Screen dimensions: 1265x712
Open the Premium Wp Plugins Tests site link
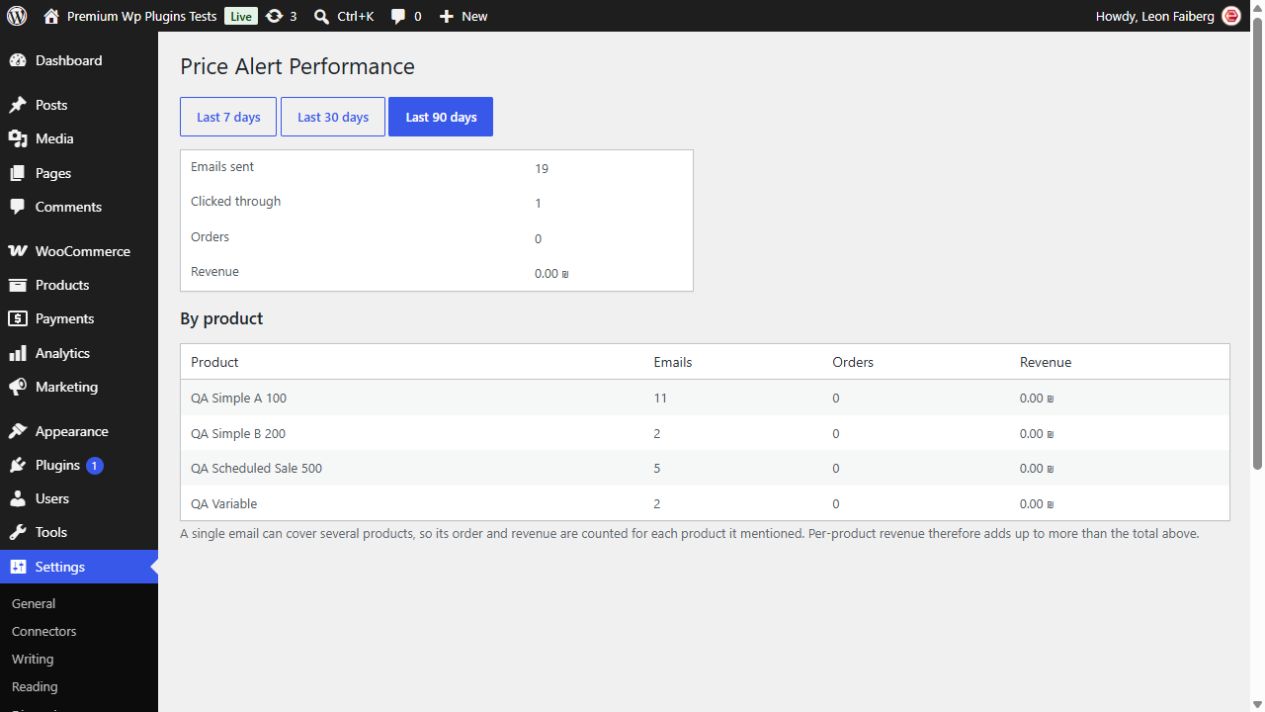[141, 16]
